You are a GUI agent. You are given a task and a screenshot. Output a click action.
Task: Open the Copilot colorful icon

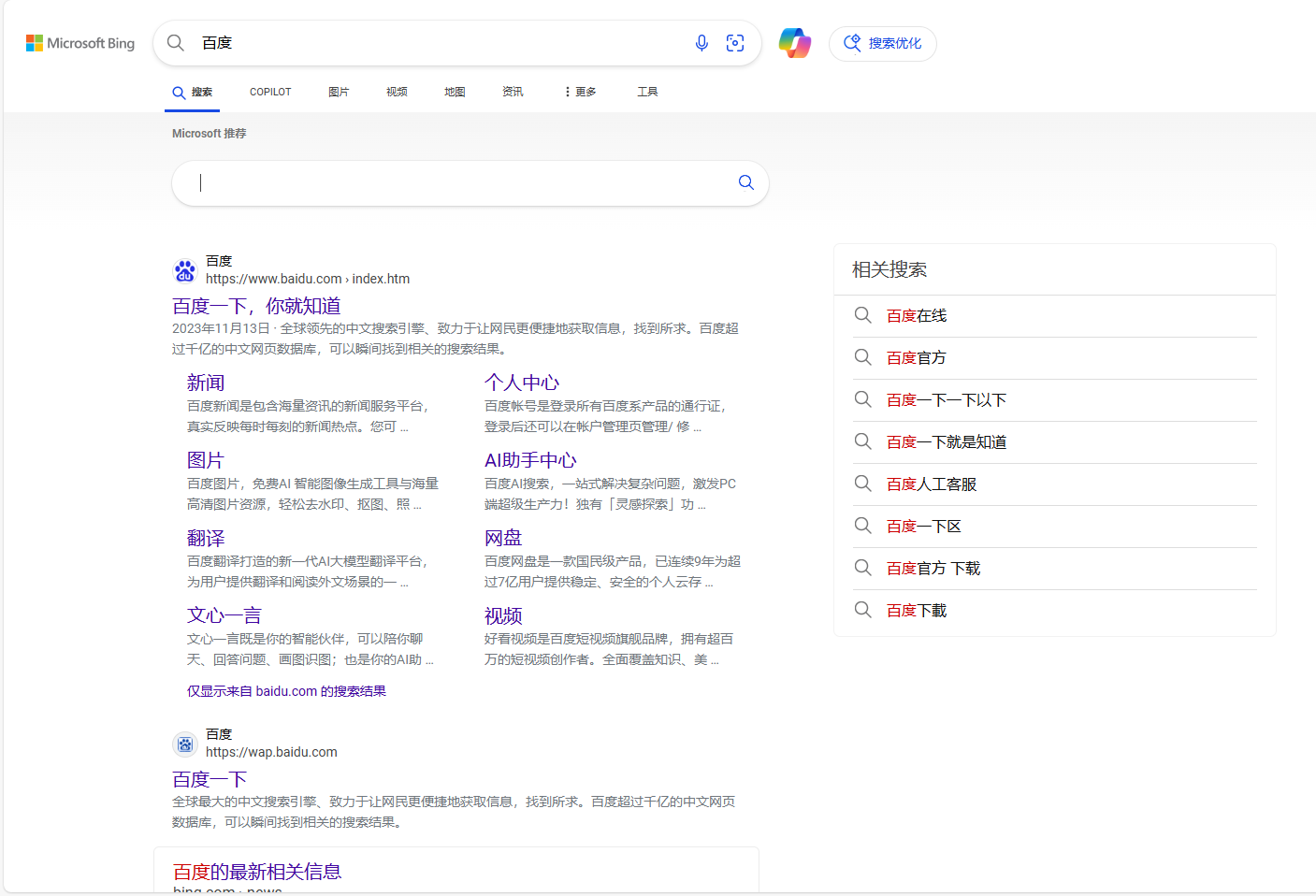point(795,43)
